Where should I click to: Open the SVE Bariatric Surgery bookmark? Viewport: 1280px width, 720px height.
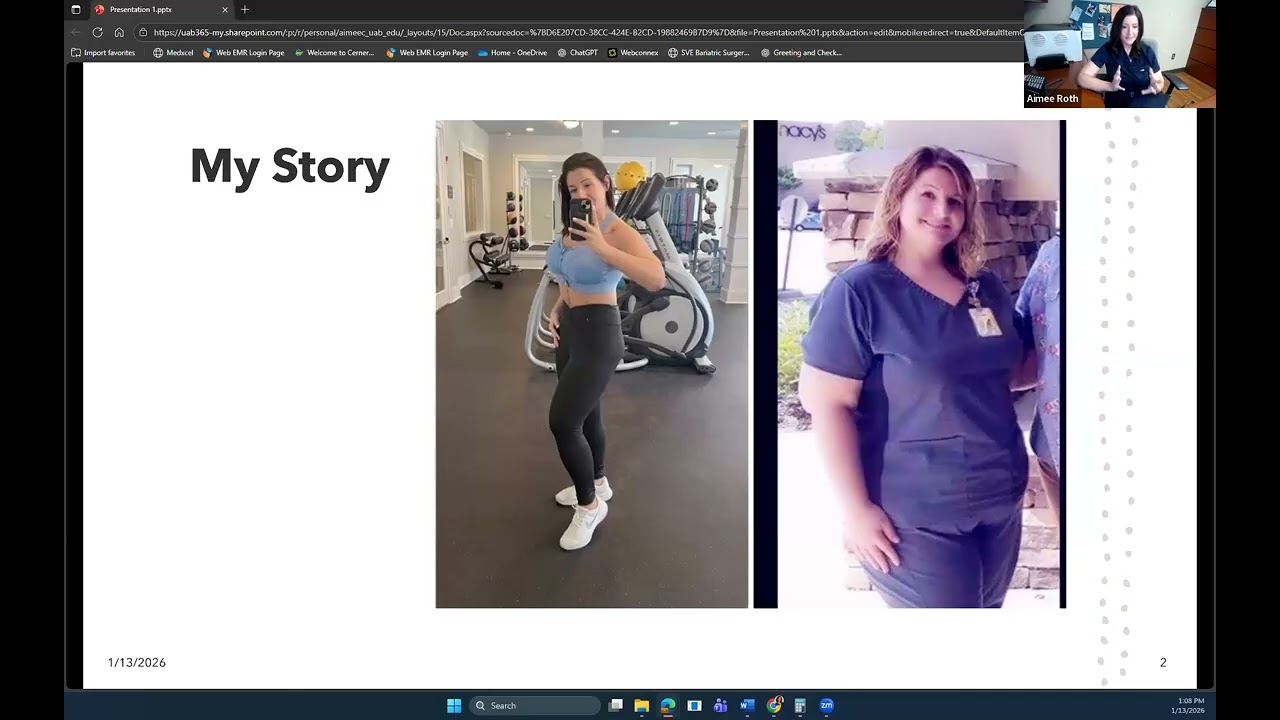pyautogui.click(x=708, y=53)
